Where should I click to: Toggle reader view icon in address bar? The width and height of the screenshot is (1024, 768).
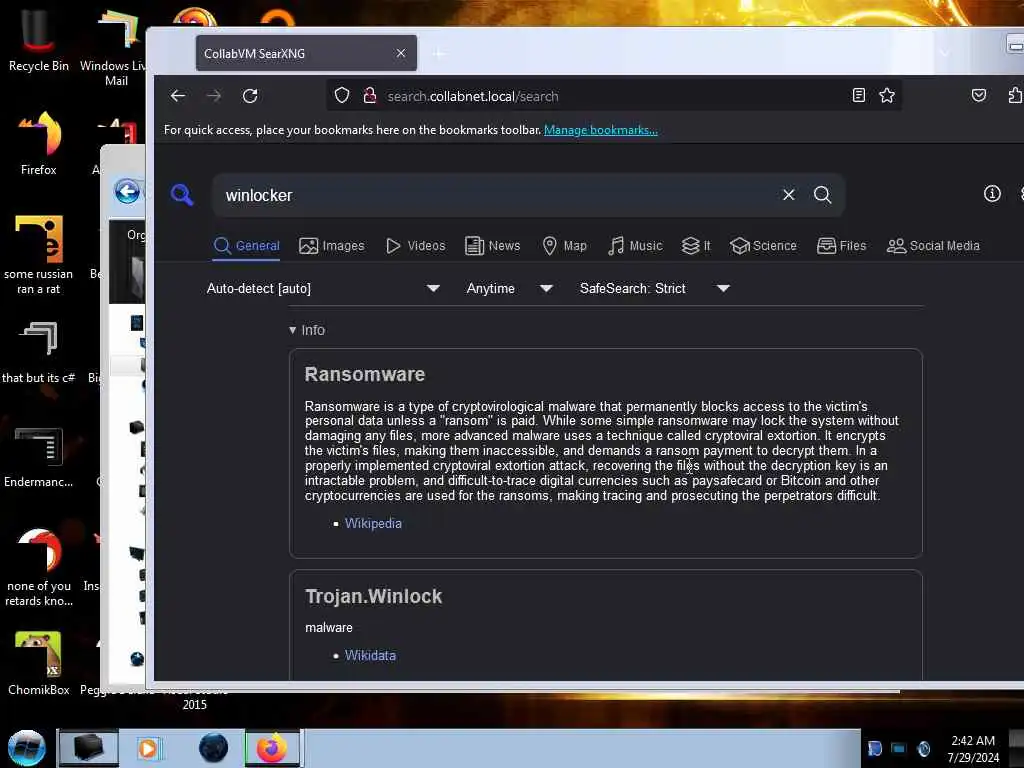[x=859, y=95]
